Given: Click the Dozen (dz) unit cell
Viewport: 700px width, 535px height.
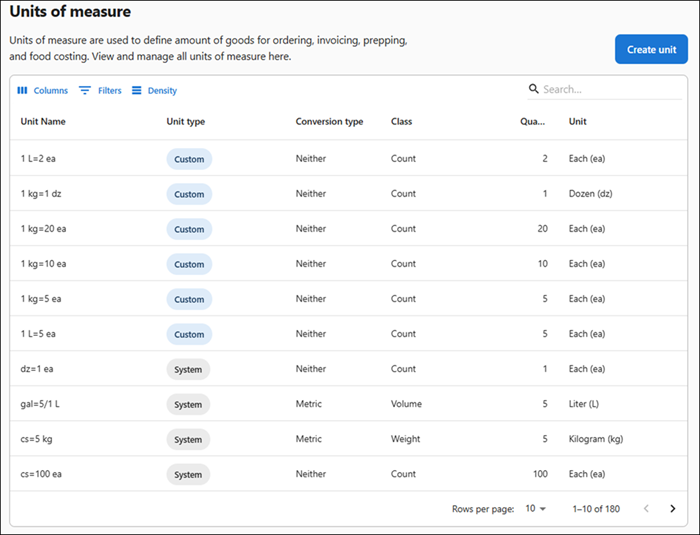Looking at the screenshot, I should click(591, 194).
